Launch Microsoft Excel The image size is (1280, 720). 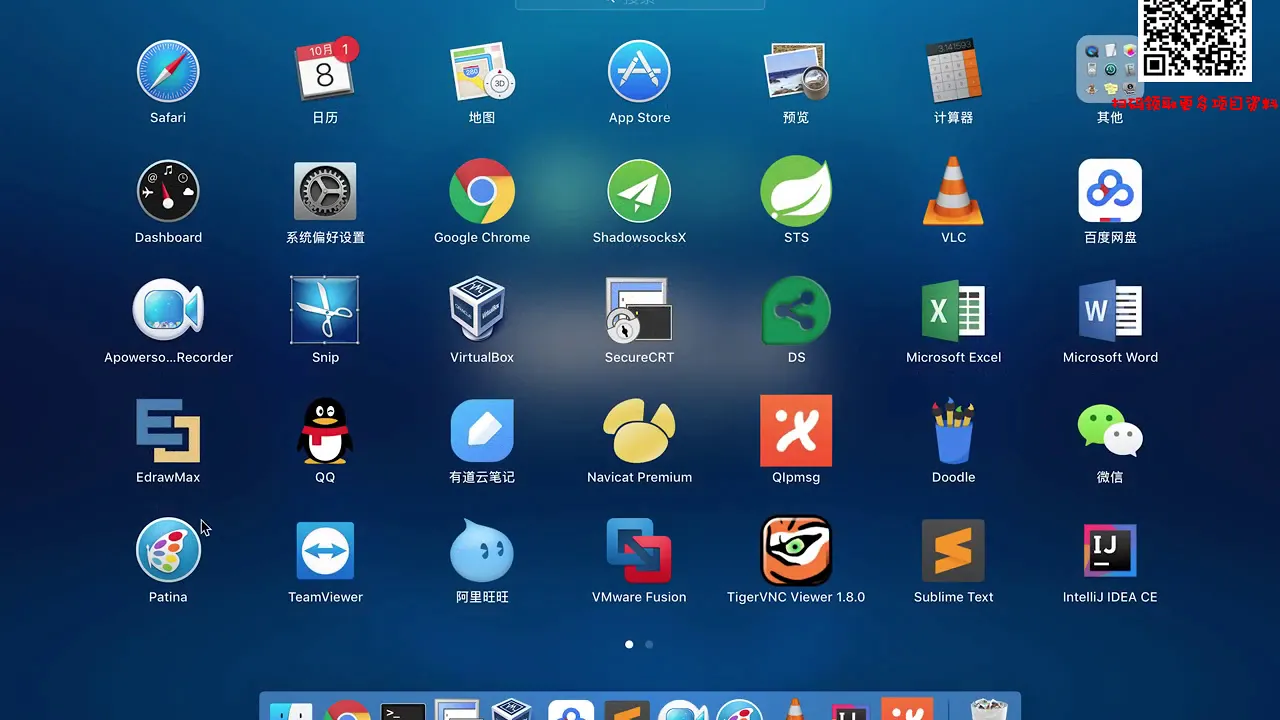click(x=953, y=311)
